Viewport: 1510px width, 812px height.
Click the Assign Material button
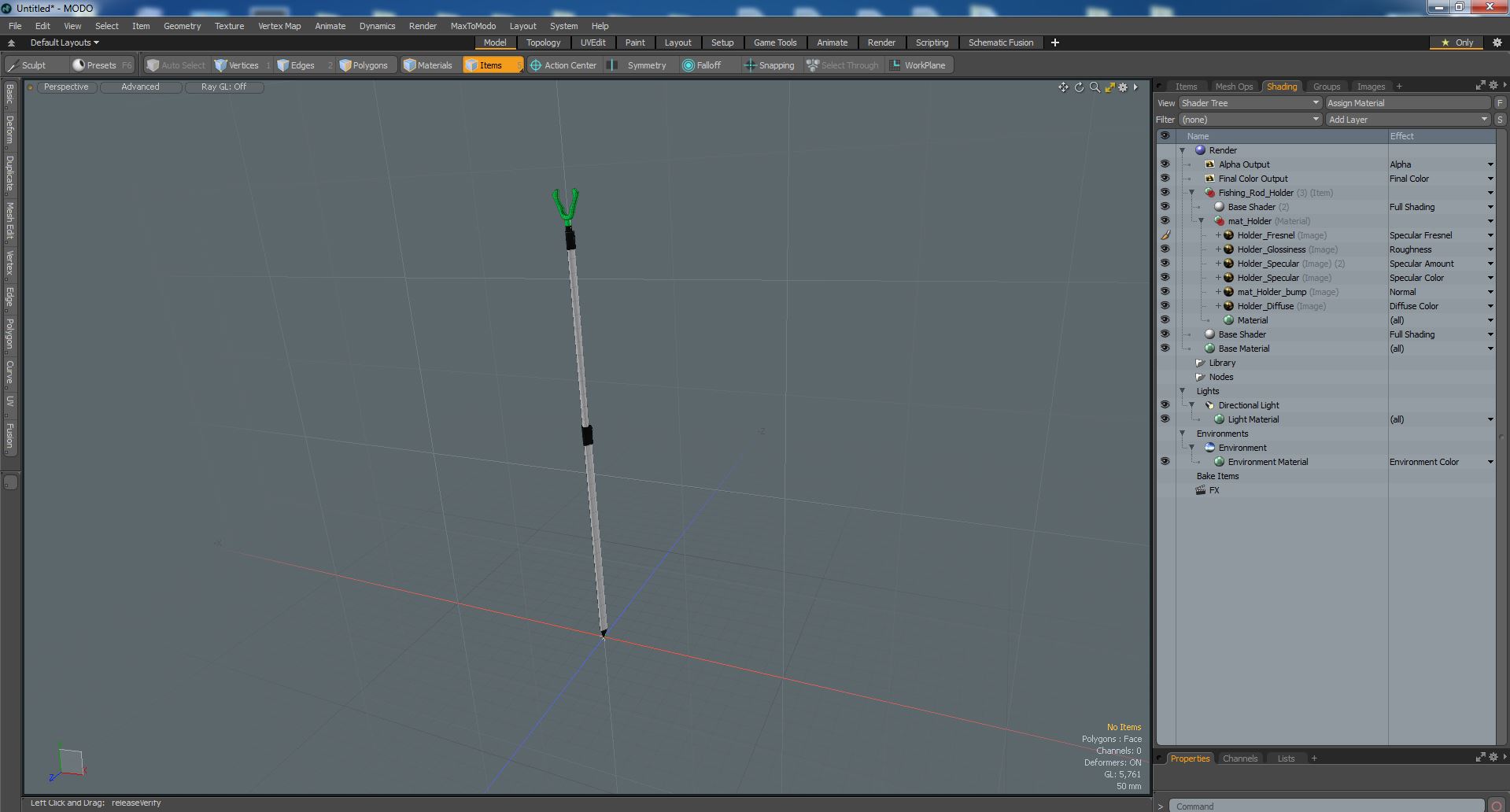(x=1408, y=103)
